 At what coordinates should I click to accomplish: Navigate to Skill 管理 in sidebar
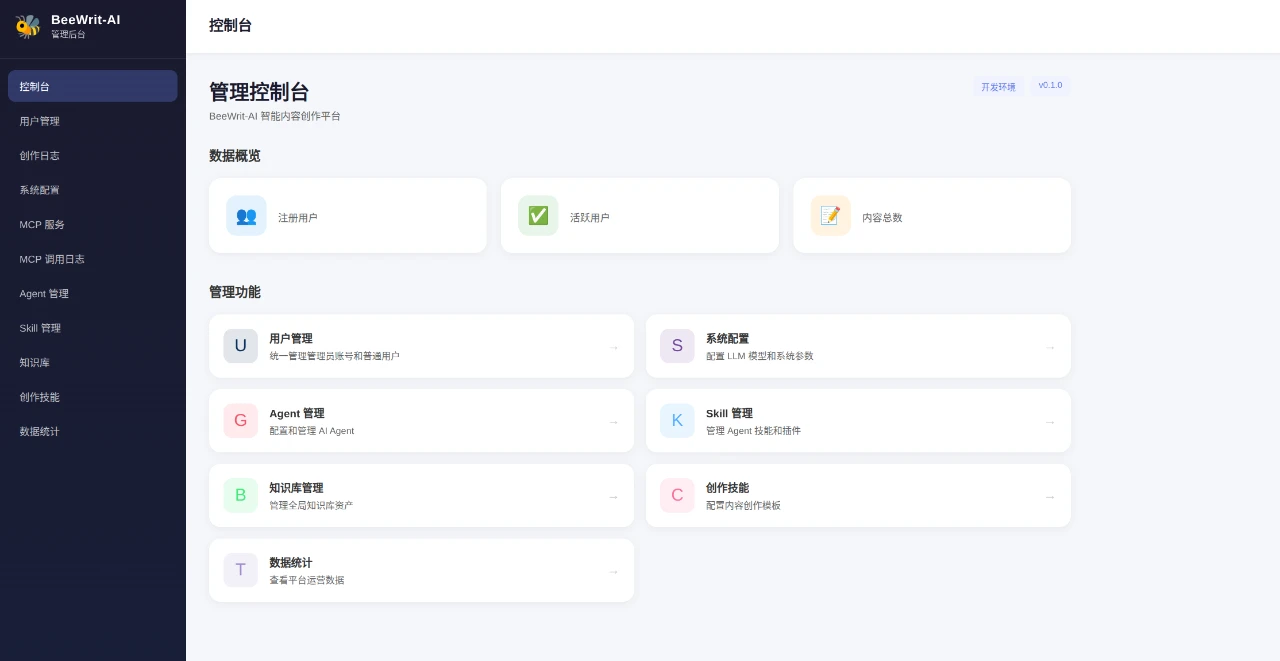coord(93,328)
